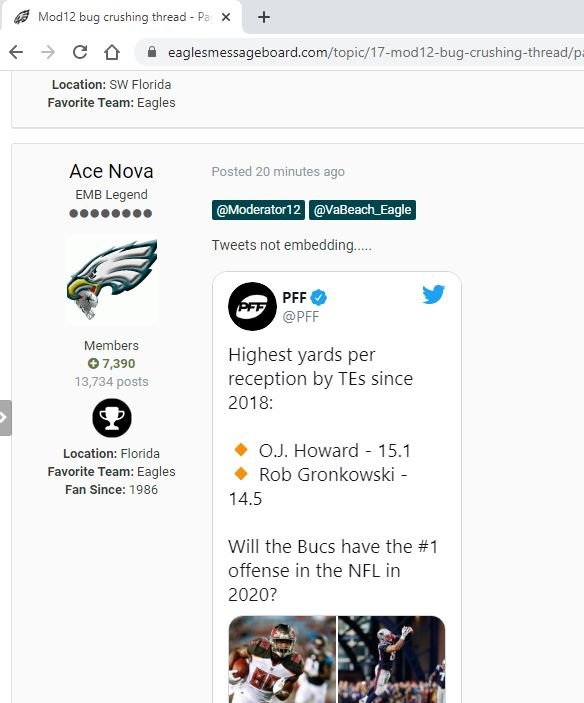
Task: Click the padlock site security icon
Action: [x=152, y=52]
